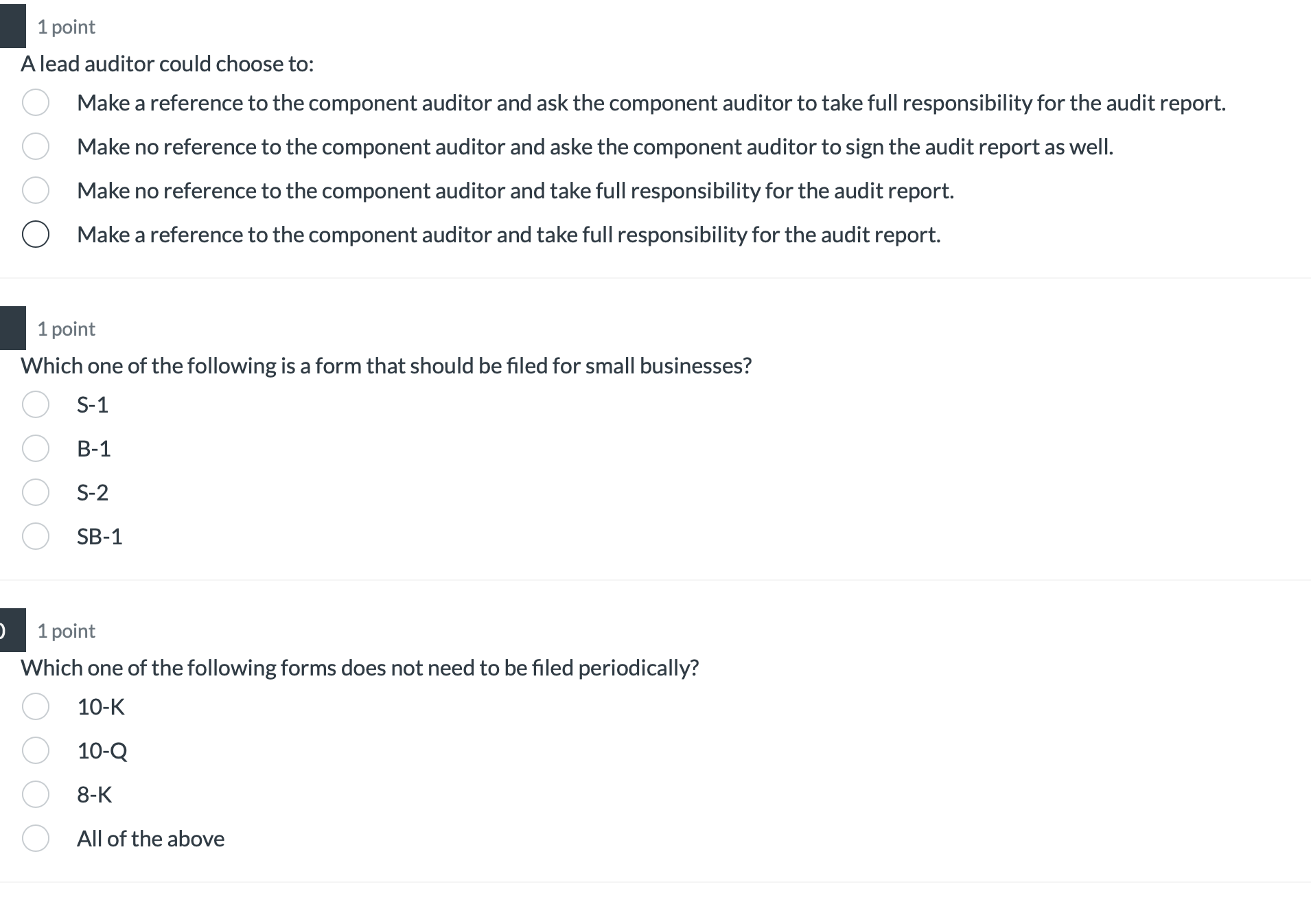Click the first '1 point' label
Screen dimensions: 1311x924
point(65,26)
